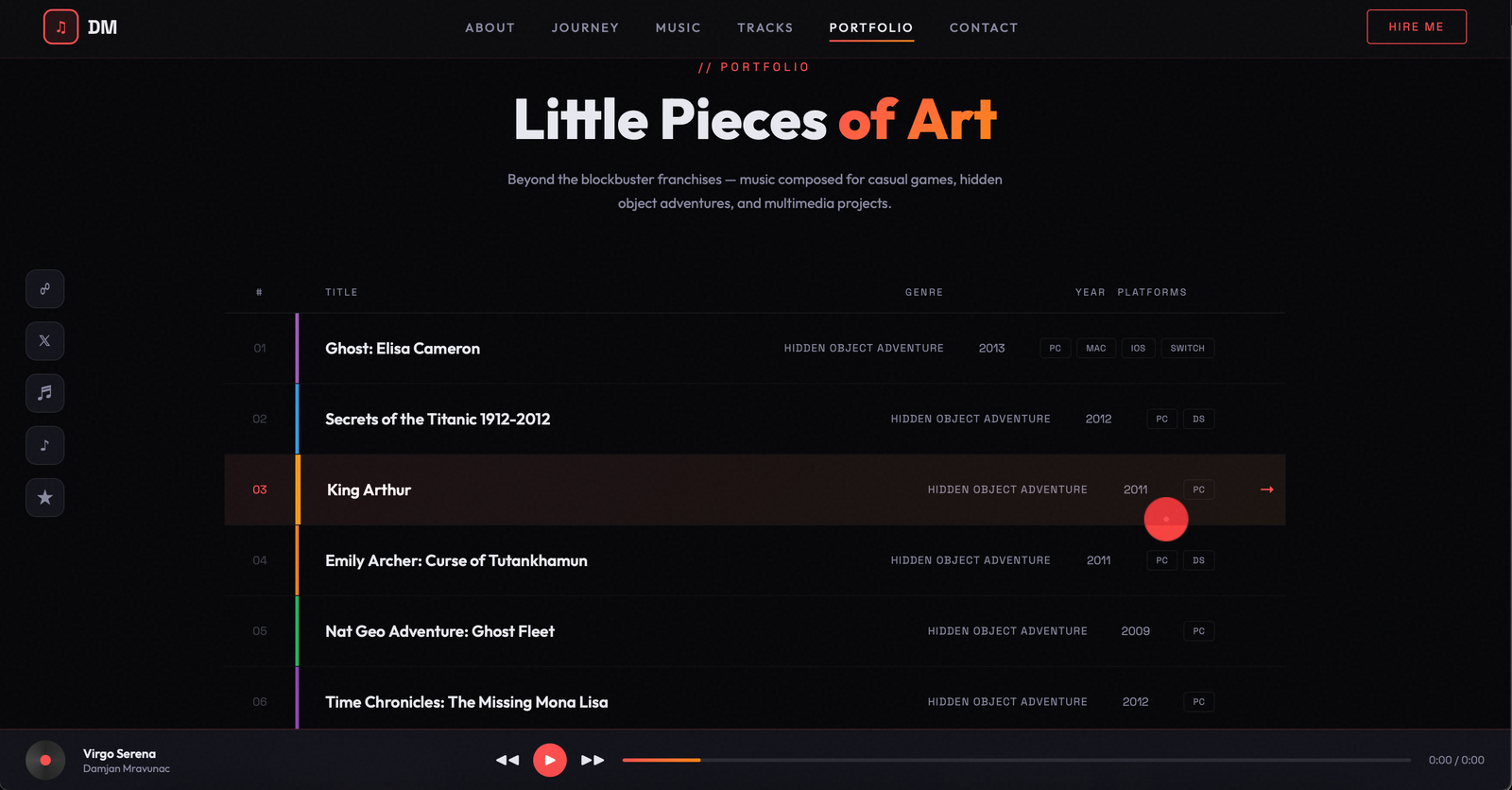This screenshot has height=790, width=1512.
Task: Open Ghost: Elisa Cameron entry
Action: 403,349
